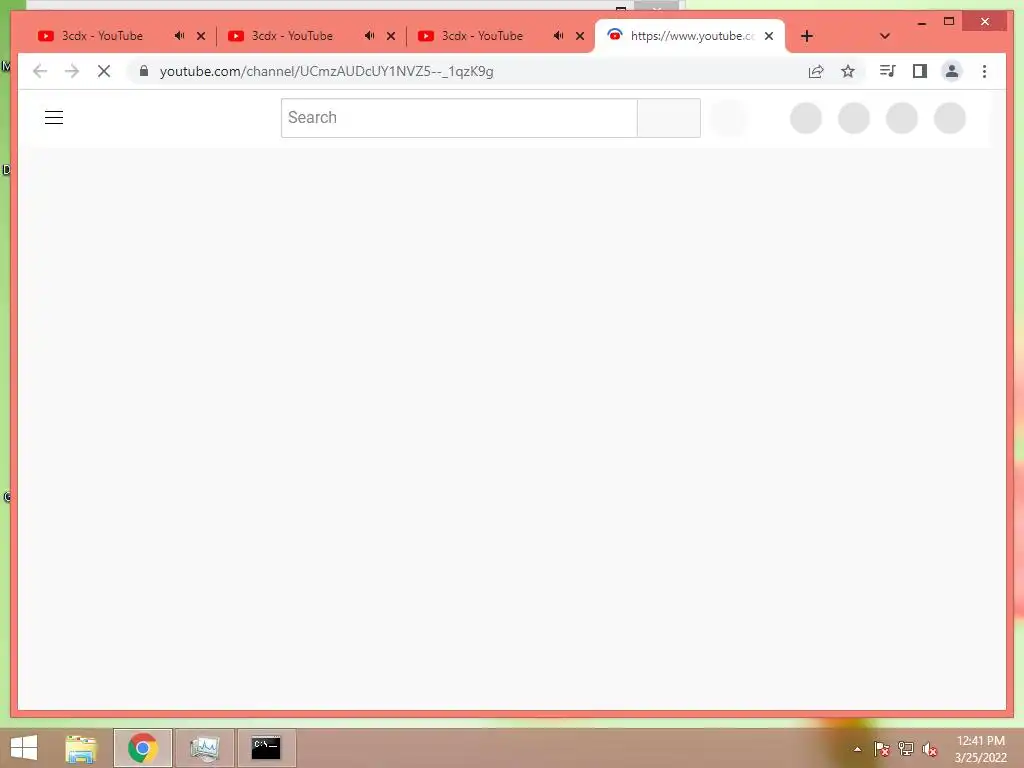
Task: Open a new tab with plus button
Action: pyautogui.click(x=807, y=36)
